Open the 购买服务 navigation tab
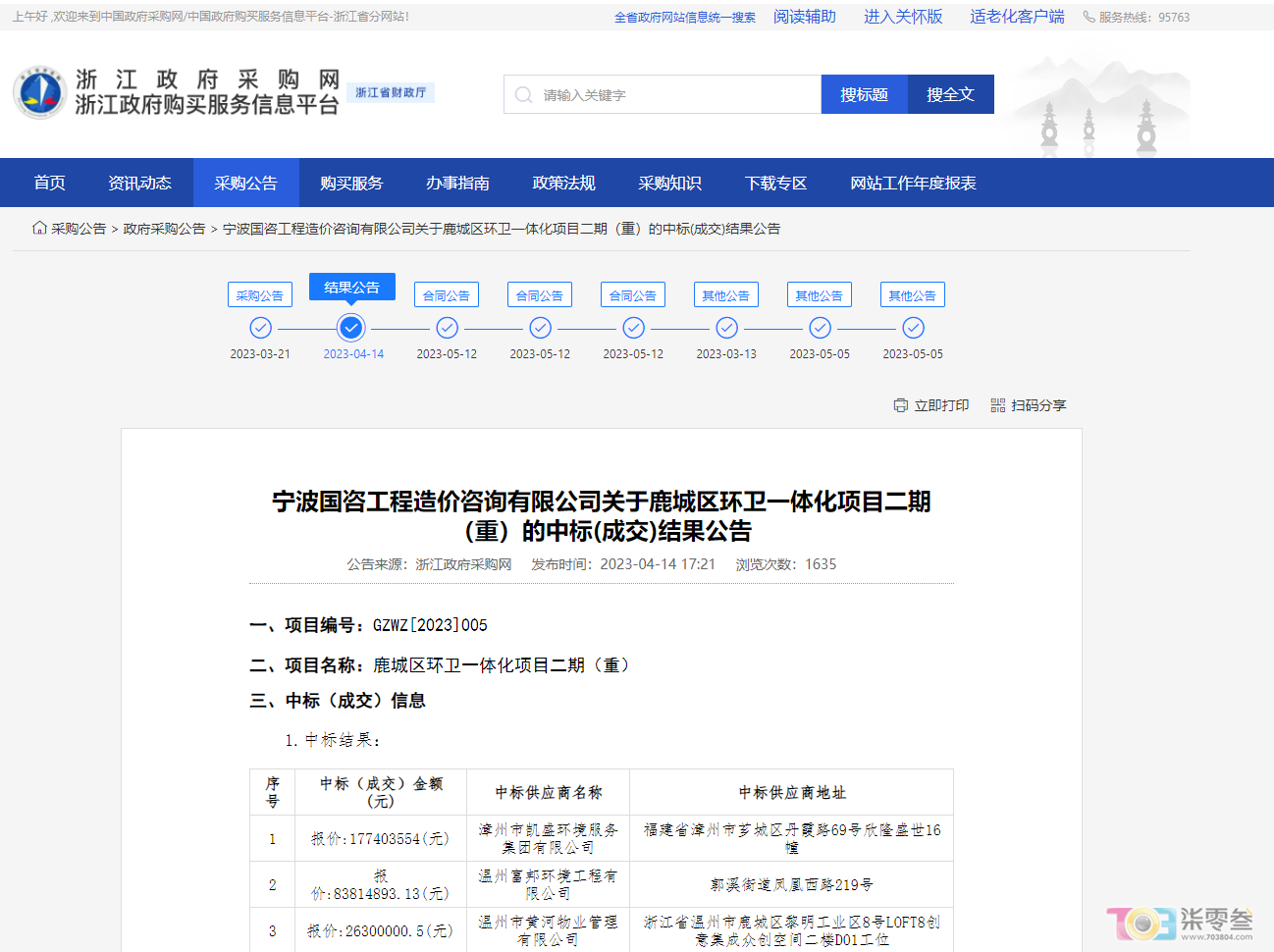 tap(351, 183)
